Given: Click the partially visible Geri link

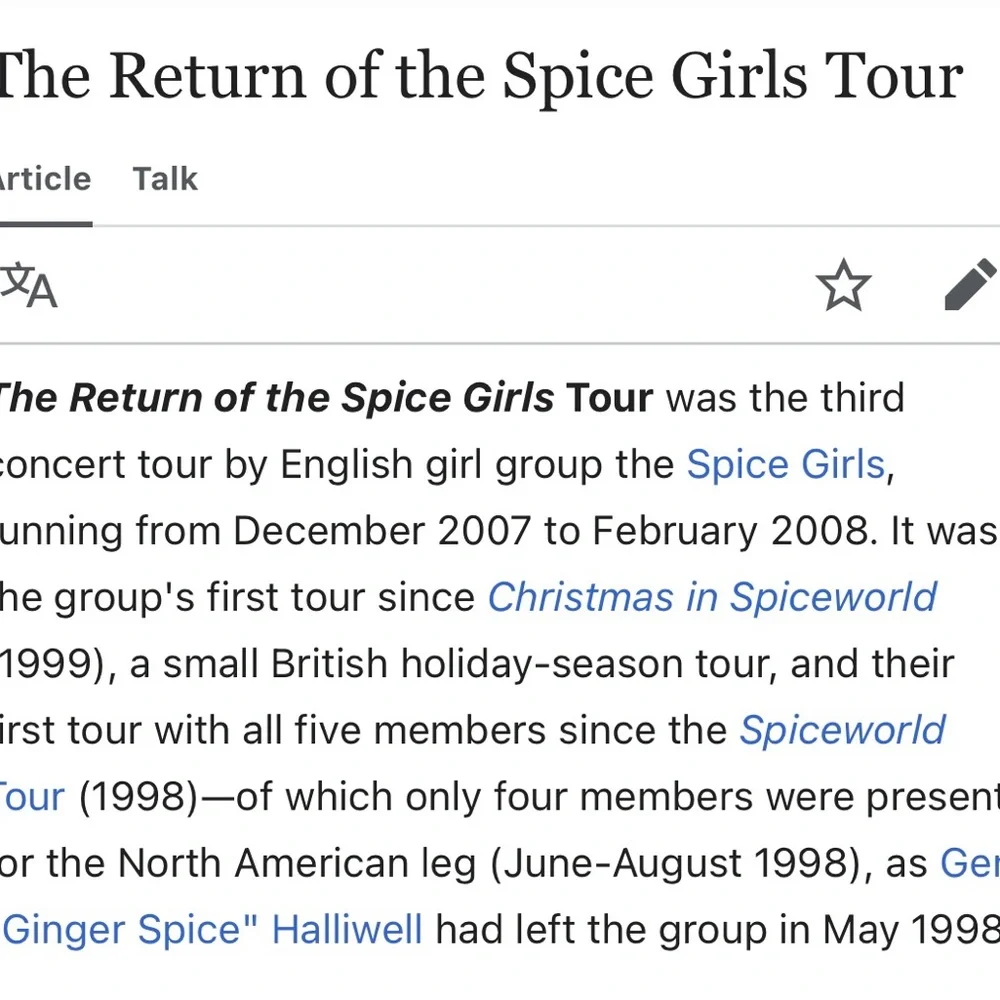Looking at the screenshot, I should pos(968,864).
